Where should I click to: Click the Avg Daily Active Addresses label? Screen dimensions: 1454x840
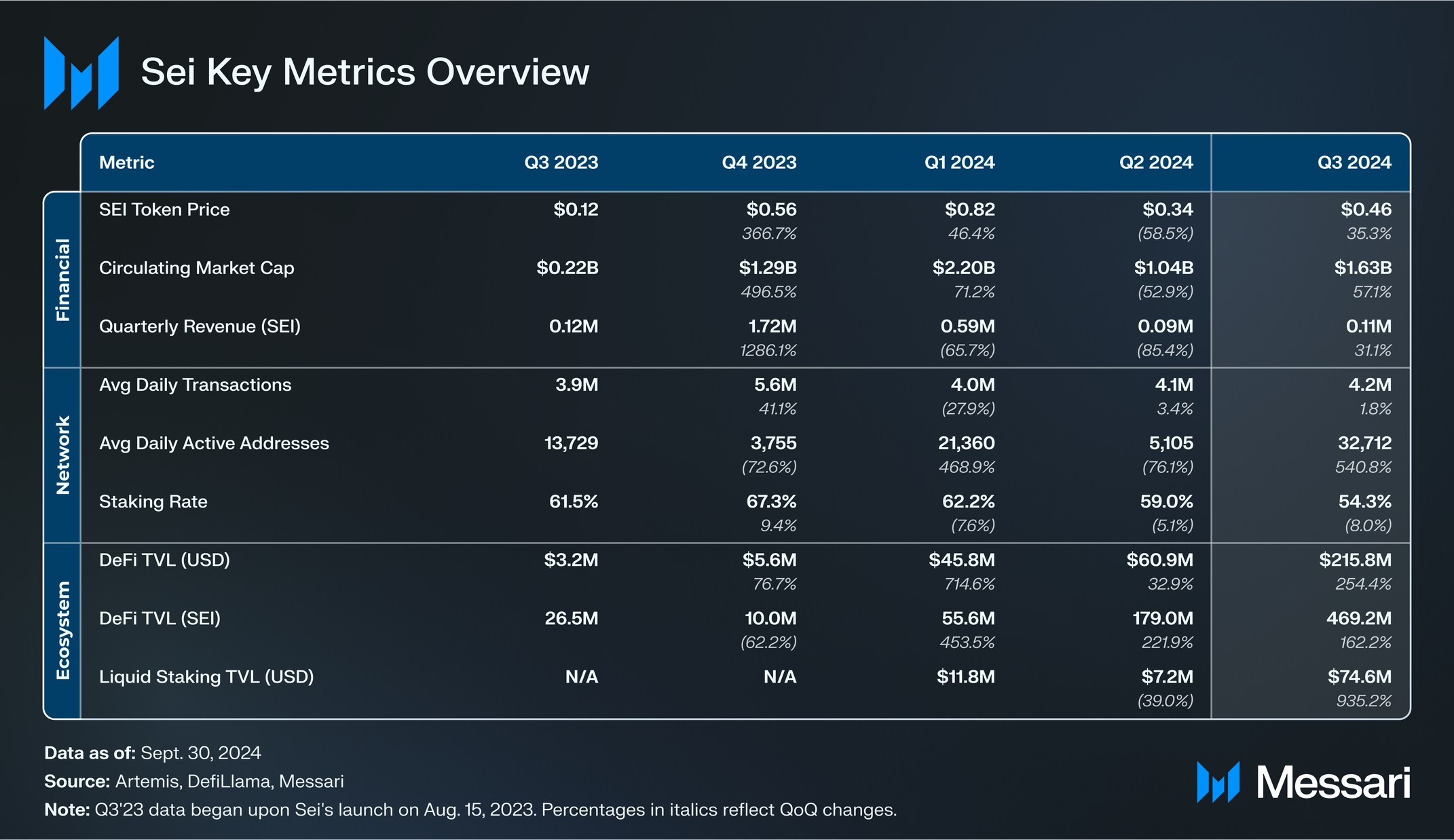pos(214,444)
